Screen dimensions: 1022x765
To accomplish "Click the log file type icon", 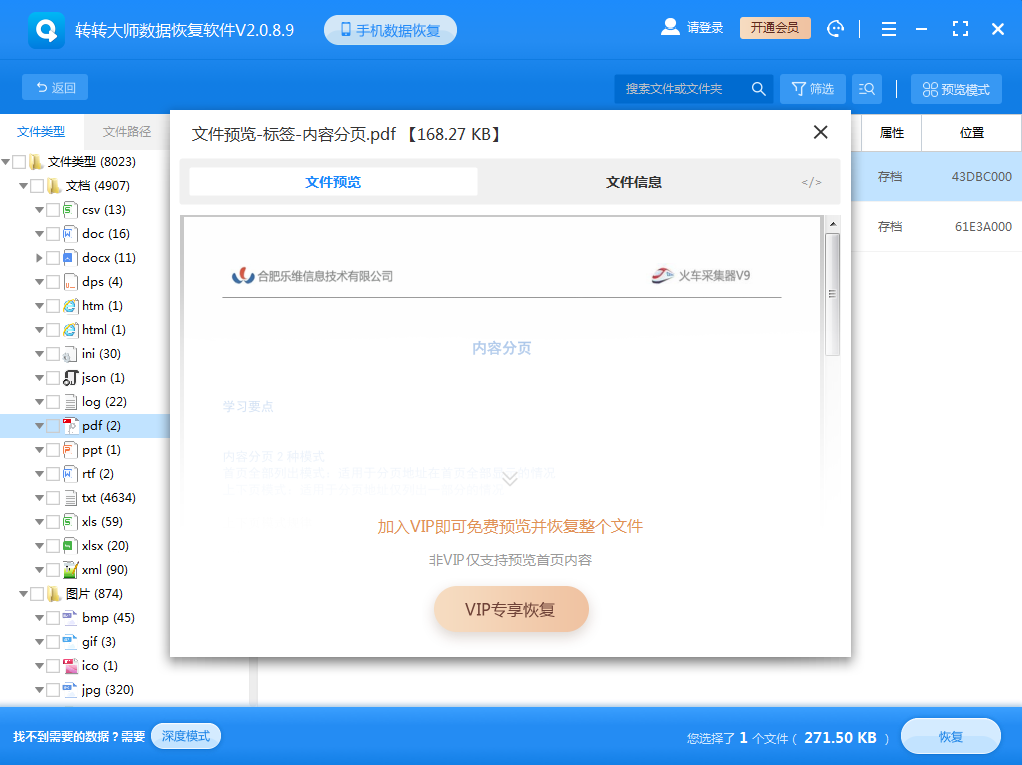I will (x=70, y=402).
